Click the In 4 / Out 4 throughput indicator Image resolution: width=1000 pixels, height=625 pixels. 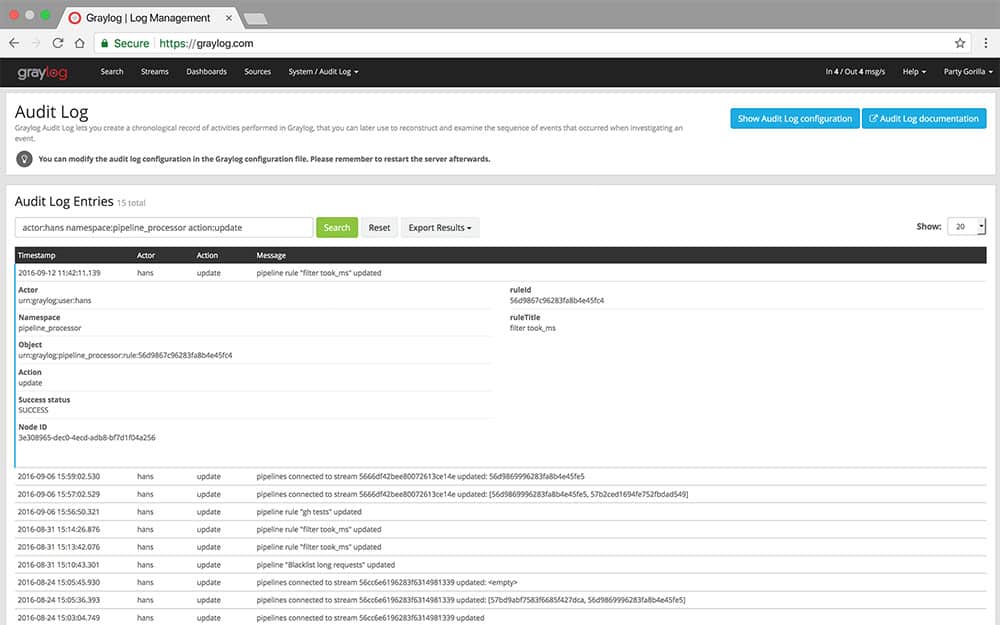[855, 71]
